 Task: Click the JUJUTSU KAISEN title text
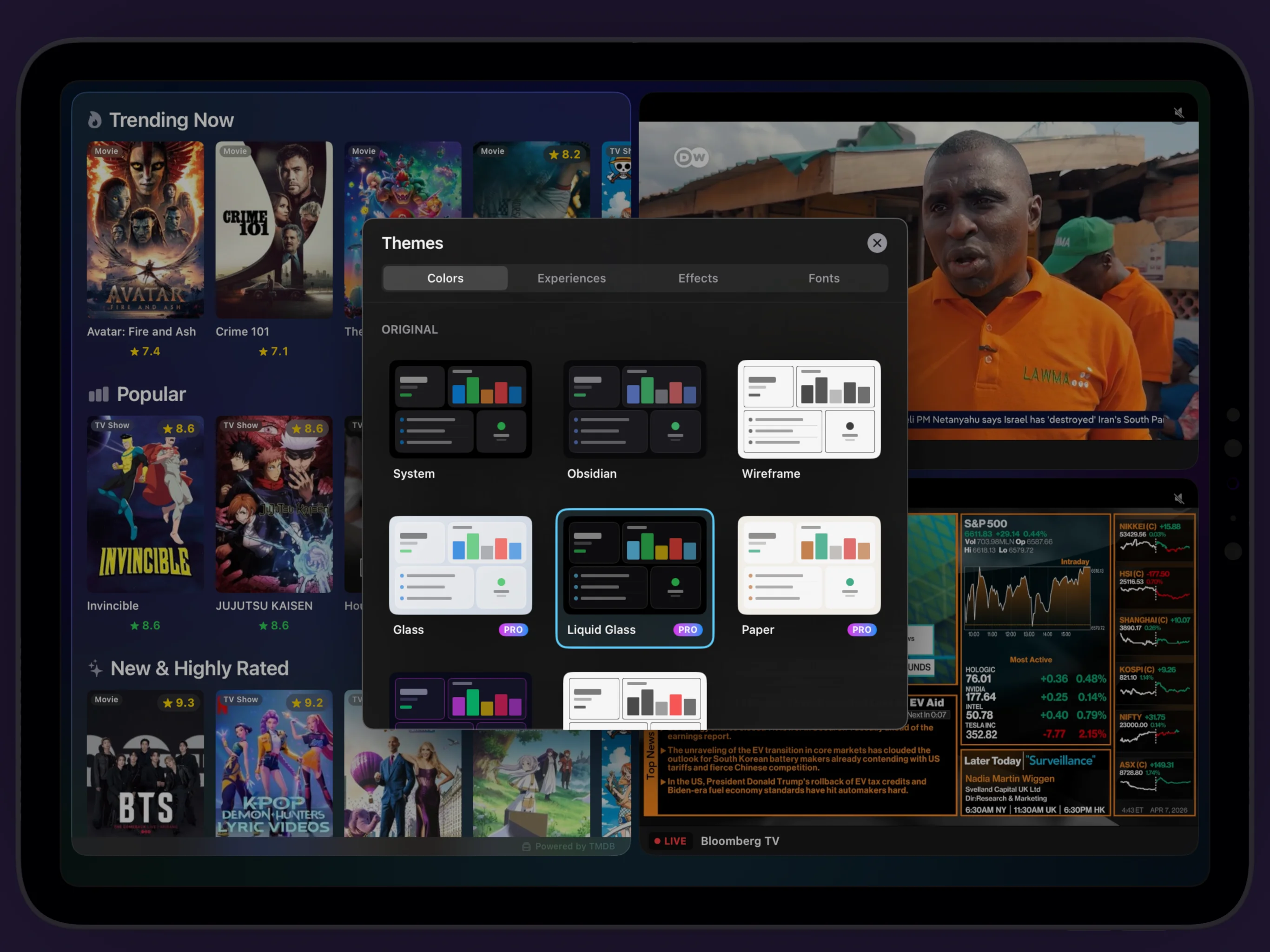pos(264,606)
